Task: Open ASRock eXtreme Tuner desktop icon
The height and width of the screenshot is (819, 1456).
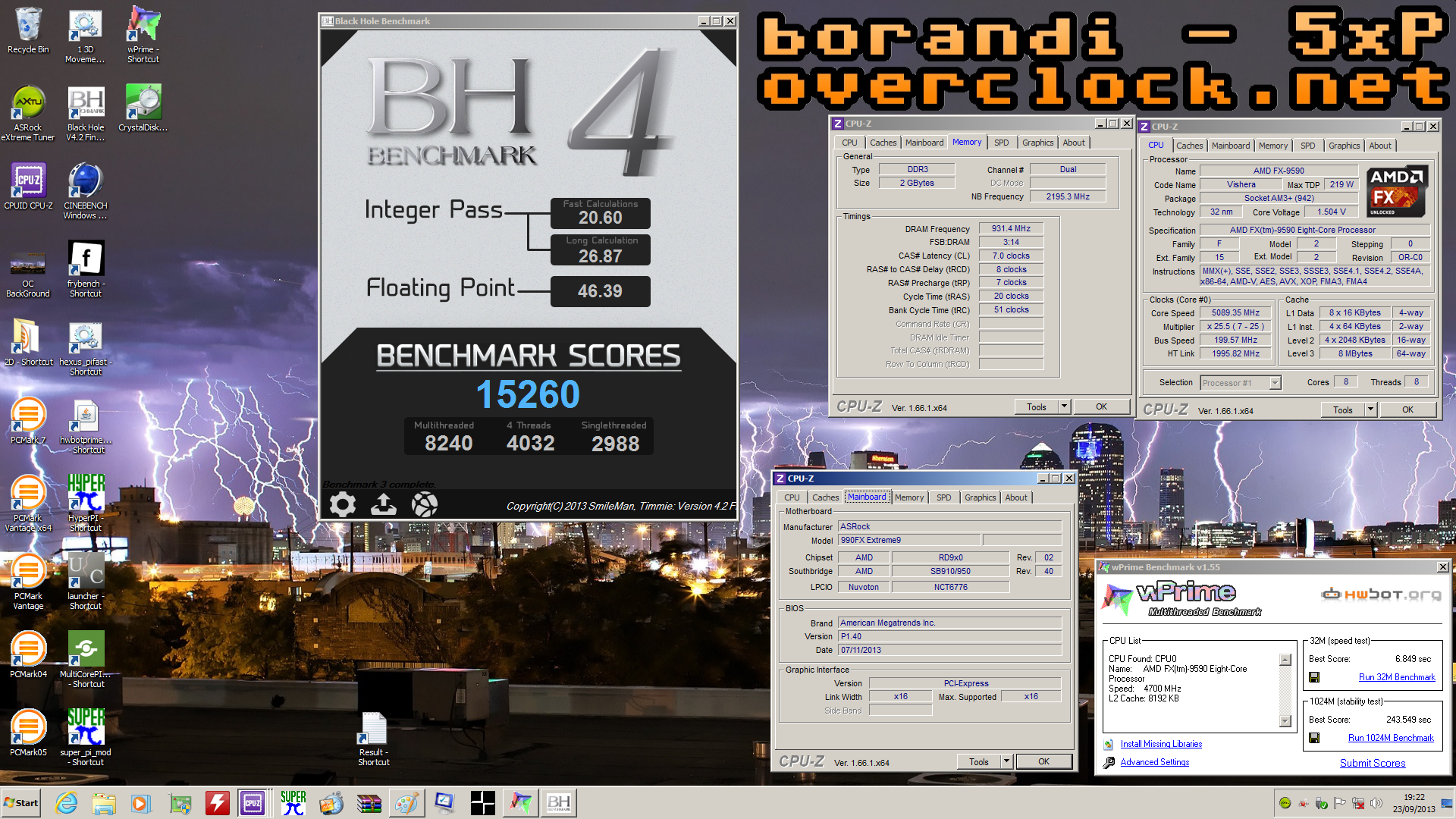Action: coord(28,114)
